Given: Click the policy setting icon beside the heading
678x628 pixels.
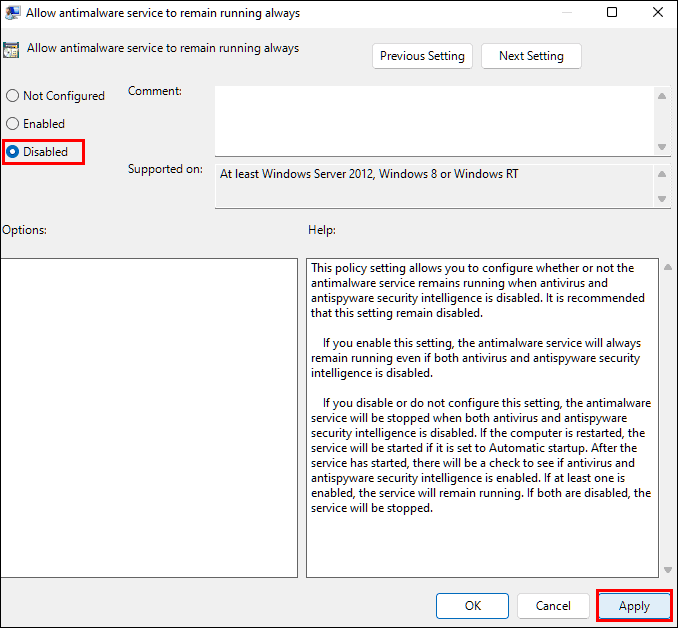Looking at the screenshot, I should 11,50.
